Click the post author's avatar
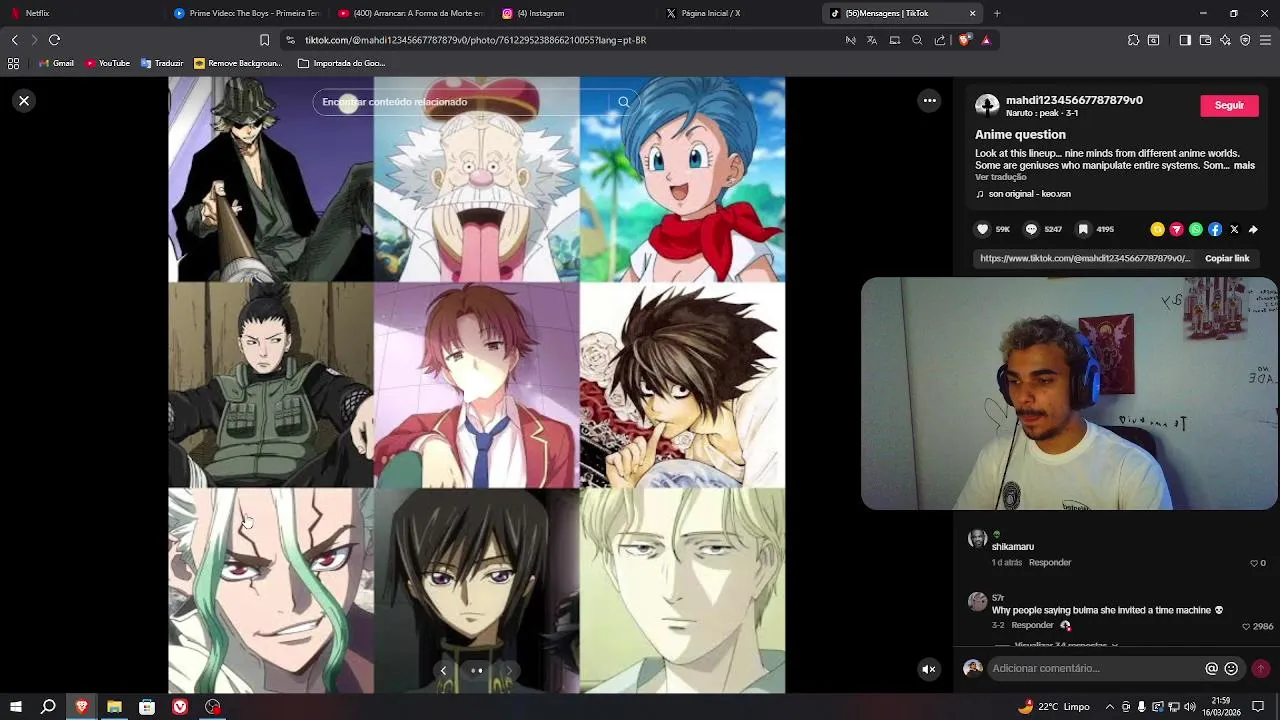The height and width of the screenshot is (720, 1280). coord(987,105)
